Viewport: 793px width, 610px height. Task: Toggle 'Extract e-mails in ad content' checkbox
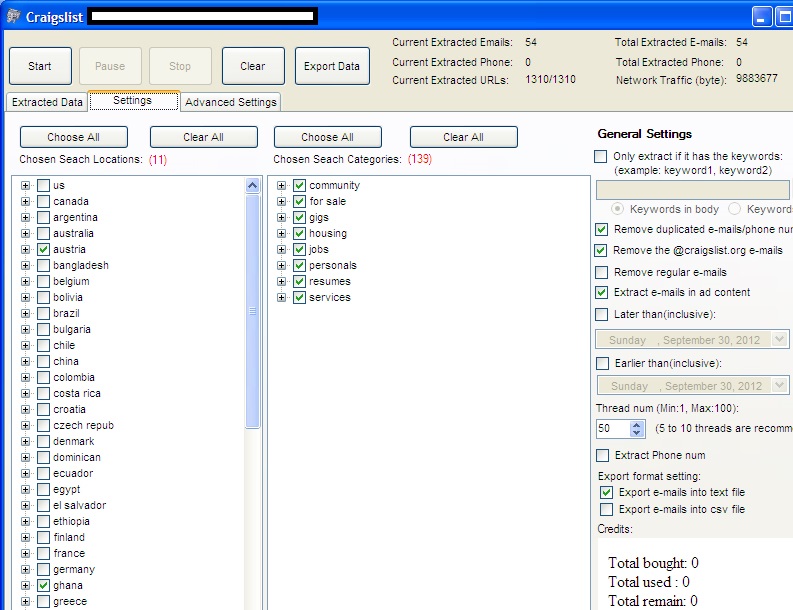pos(601,292)
